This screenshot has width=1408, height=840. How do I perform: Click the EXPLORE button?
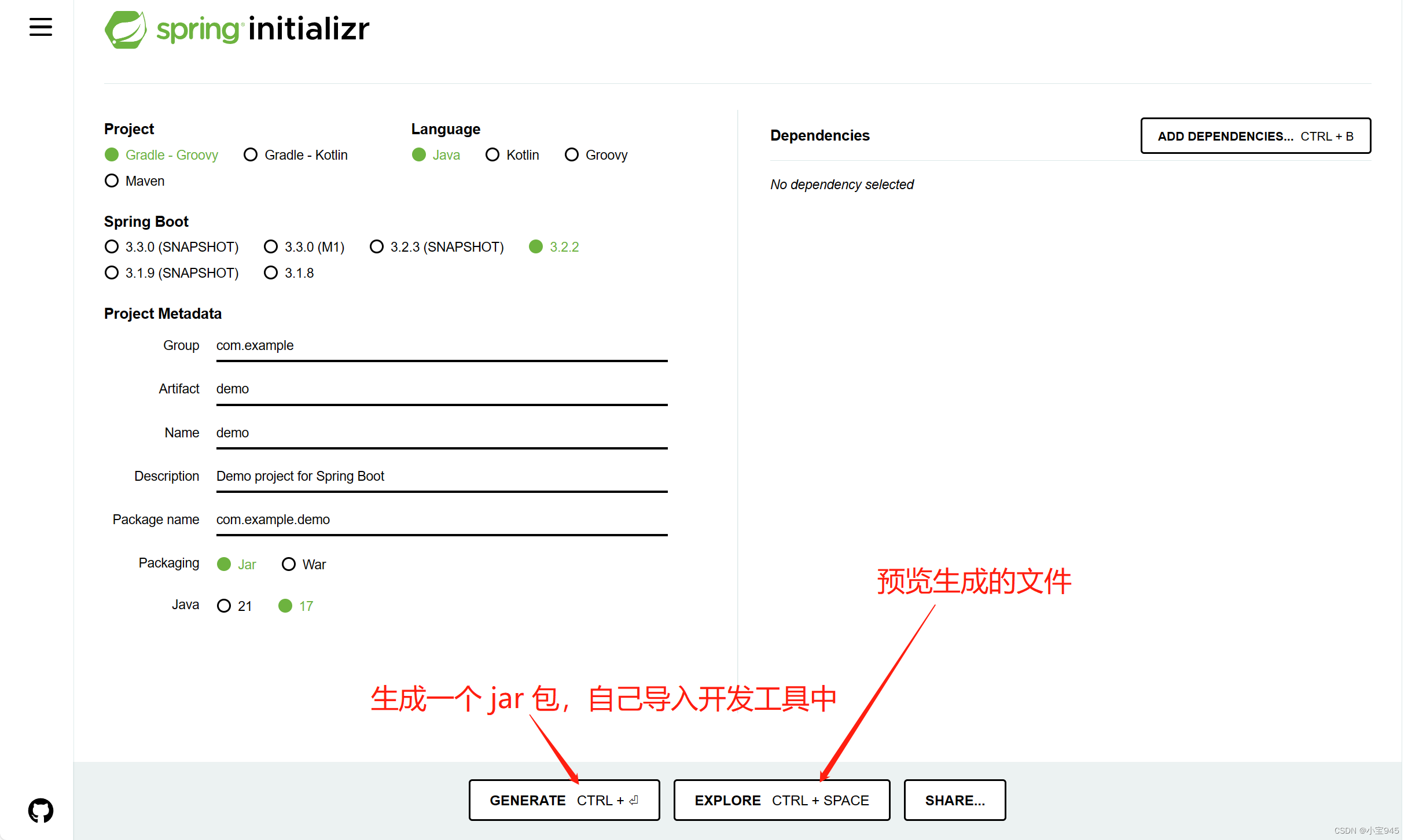coord(782,800)
